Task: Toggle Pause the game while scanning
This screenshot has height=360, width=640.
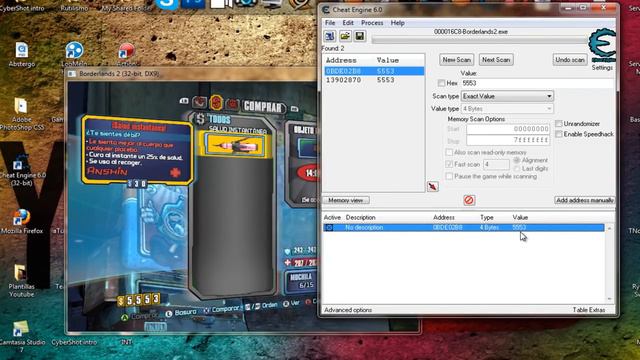Action: click(x=449, y=176)
